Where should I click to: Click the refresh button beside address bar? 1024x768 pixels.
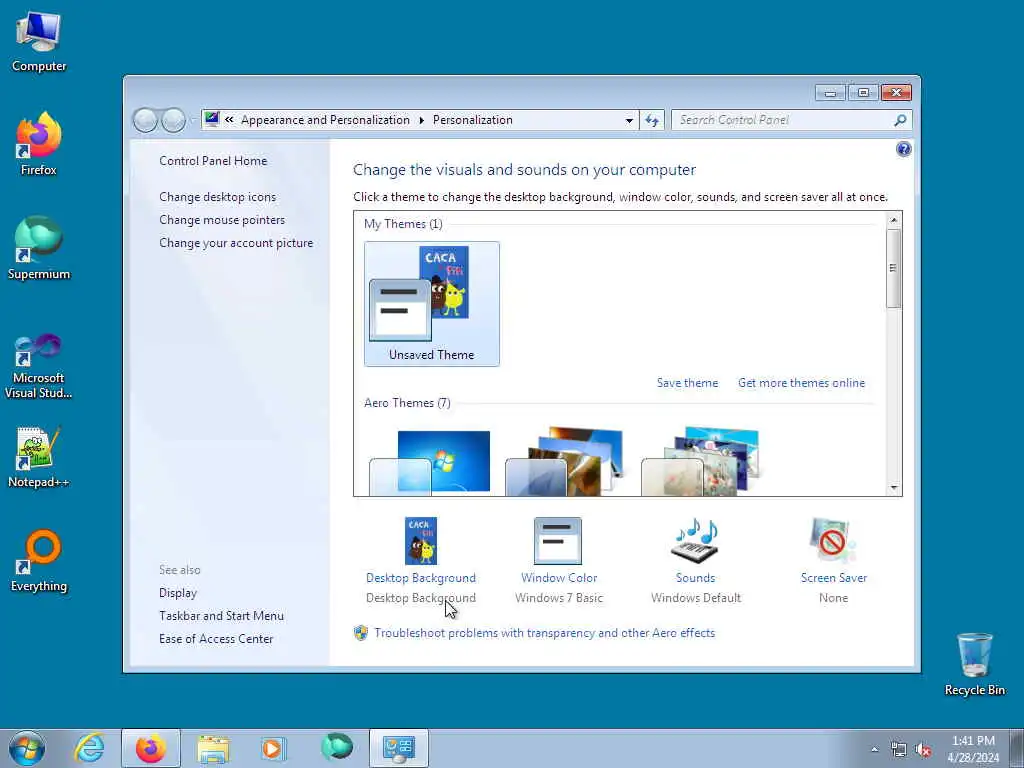point(652,120)
